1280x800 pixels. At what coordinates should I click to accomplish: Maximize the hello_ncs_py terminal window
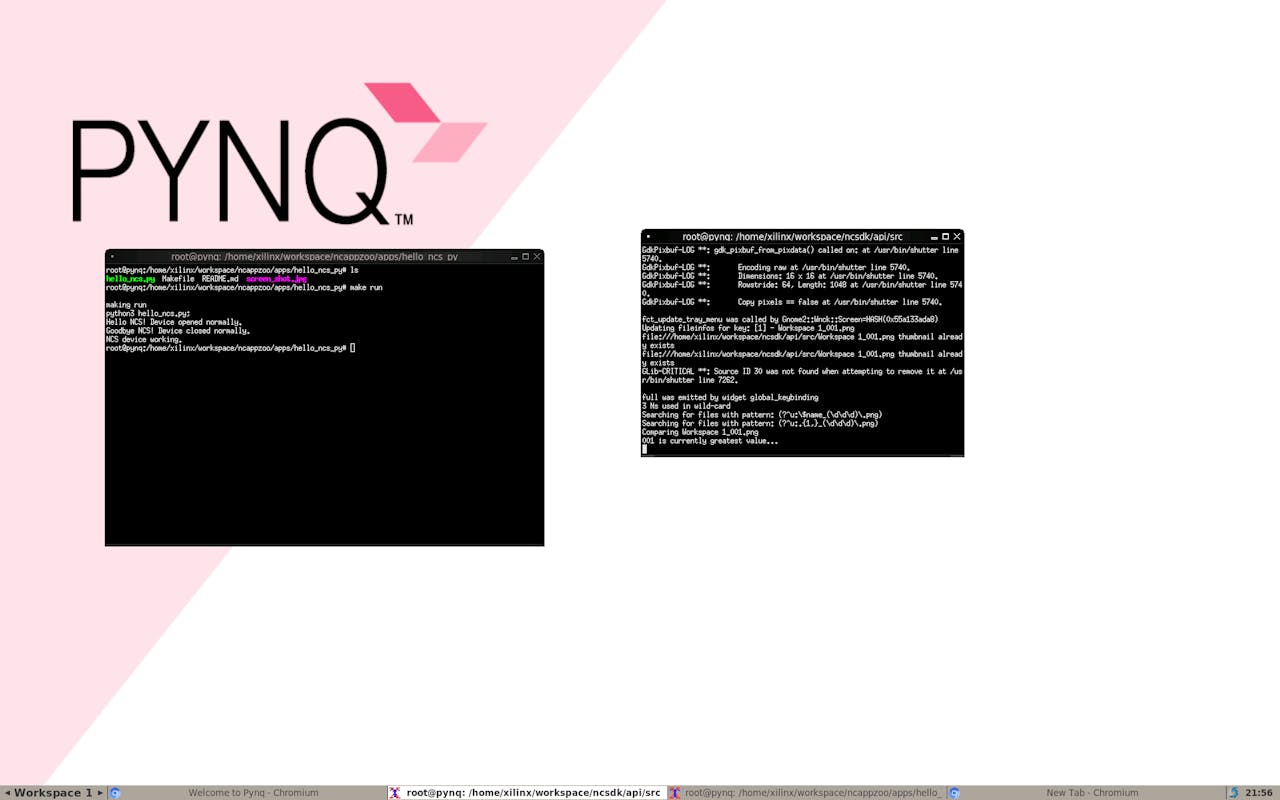coord(526,257)
